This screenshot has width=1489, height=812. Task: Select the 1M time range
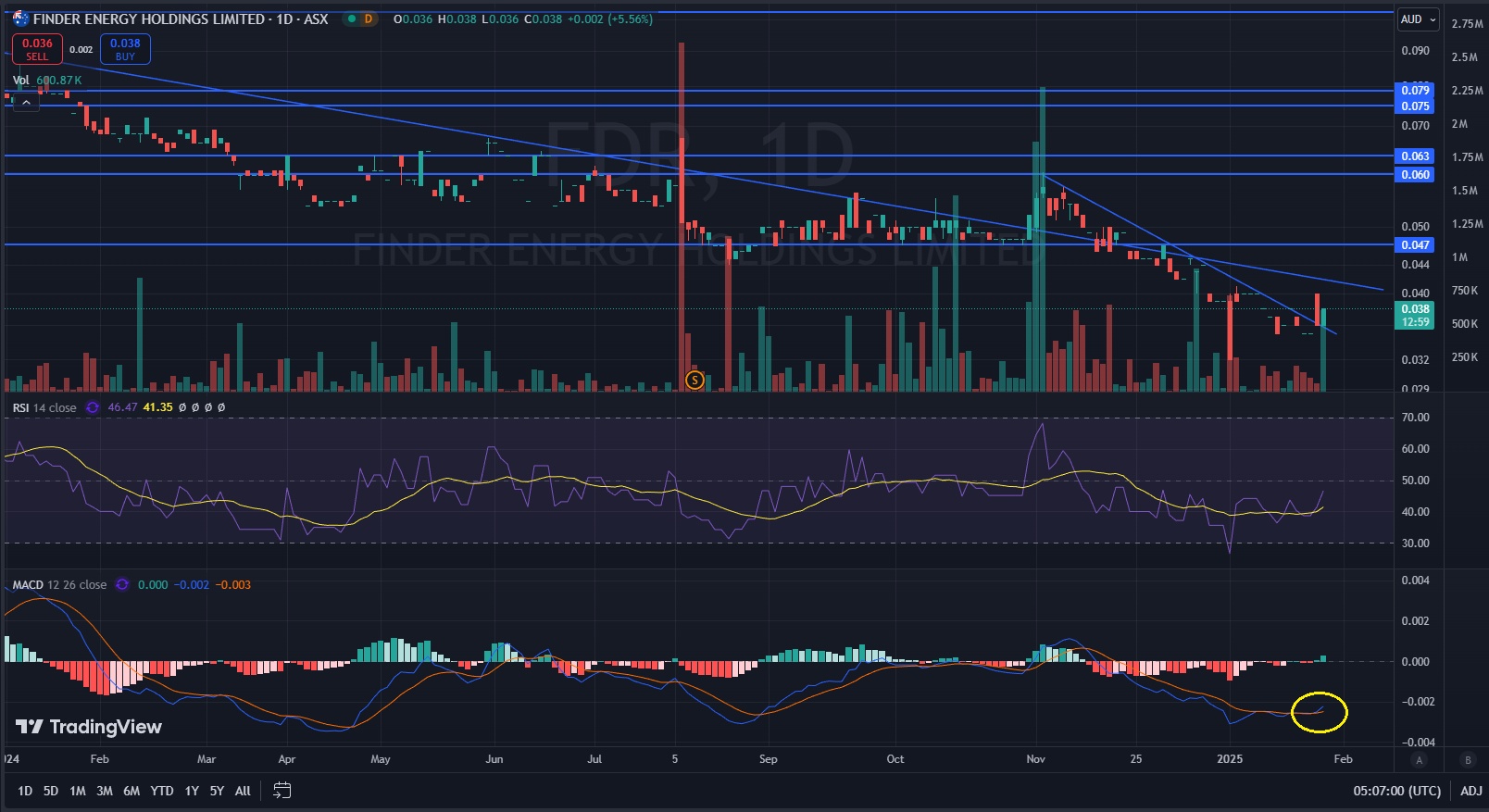point(78,791)
